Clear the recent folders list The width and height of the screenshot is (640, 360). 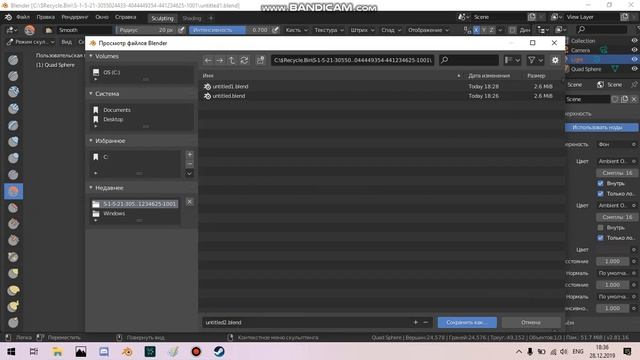189,202
